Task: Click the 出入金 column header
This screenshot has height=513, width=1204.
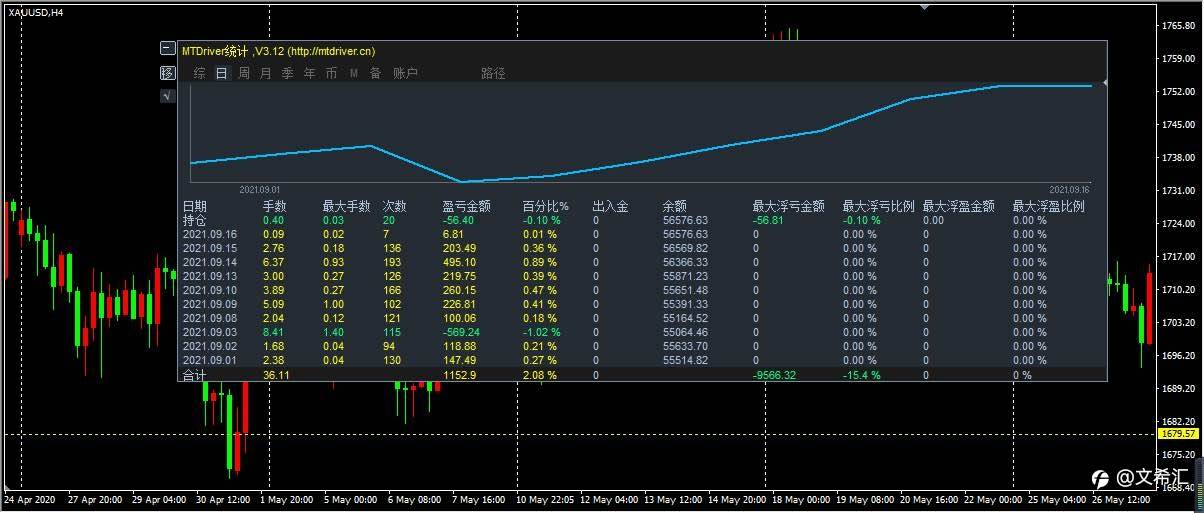Action: tap(611, 207)
